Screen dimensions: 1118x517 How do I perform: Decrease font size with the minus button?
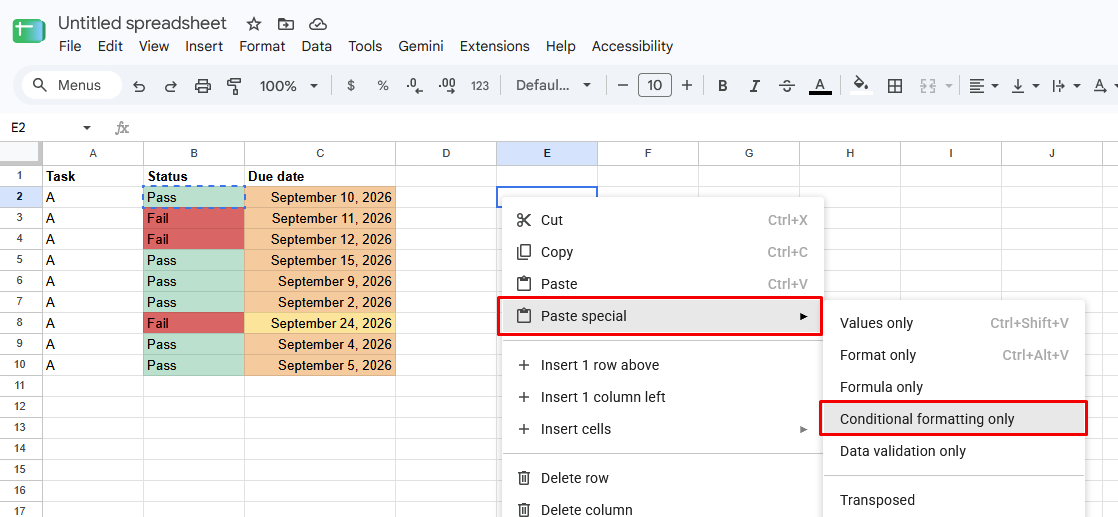pyautogui.click(x=622, y=86)
